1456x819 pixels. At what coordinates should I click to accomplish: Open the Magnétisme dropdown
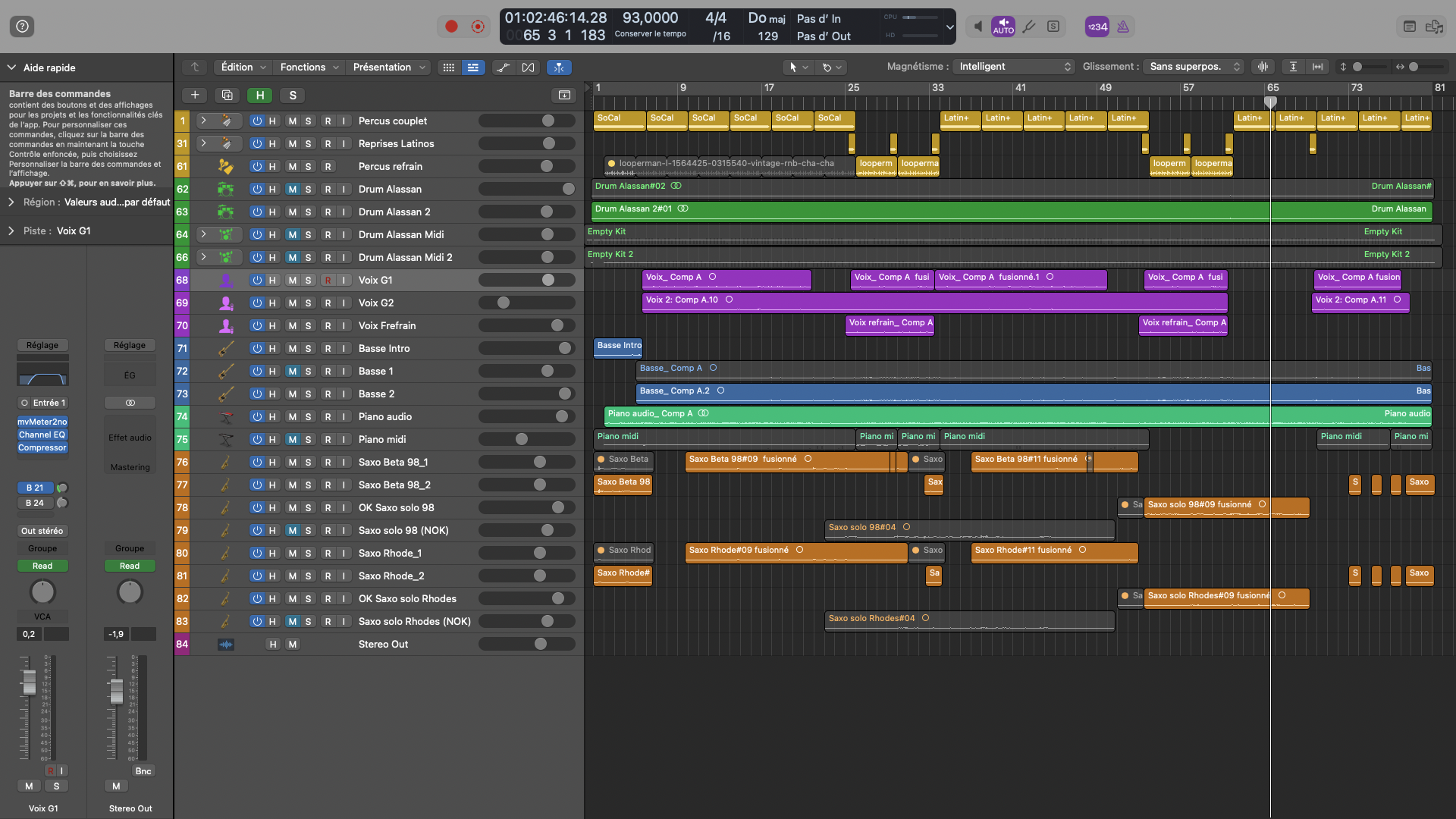[1014, 66]
